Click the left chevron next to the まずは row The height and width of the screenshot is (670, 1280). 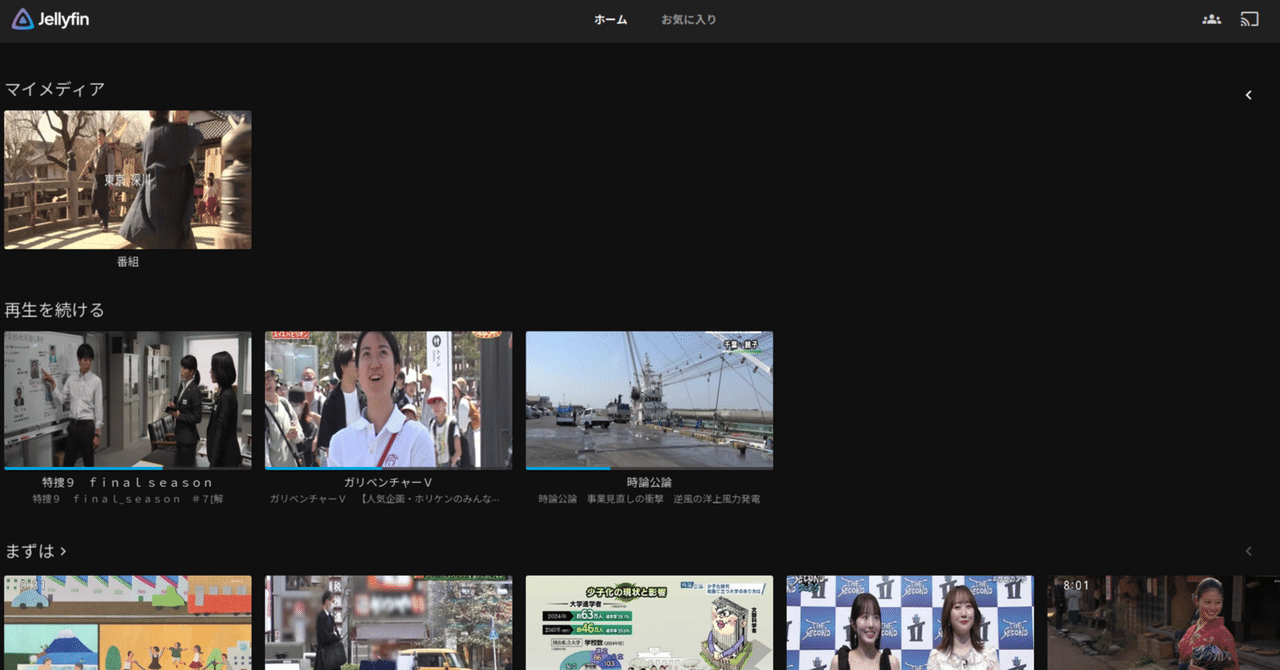coord(1248,550)
